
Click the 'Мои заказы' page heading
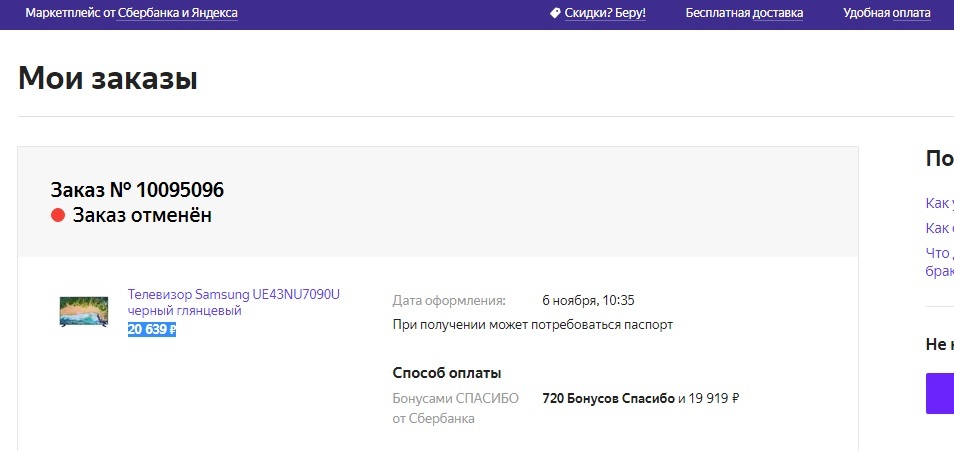coord(108,78)
